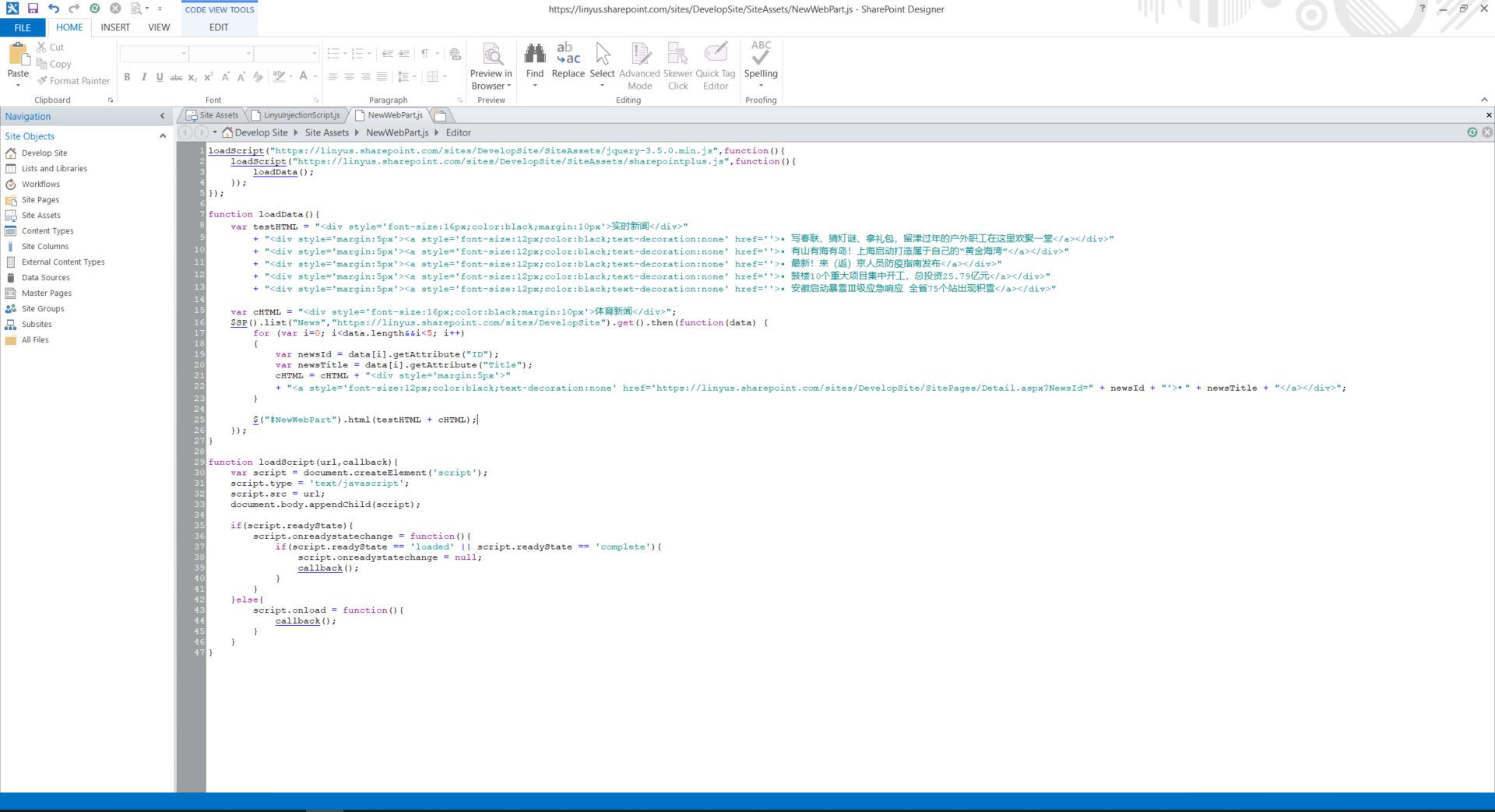The height and width of the screenshot is (812, 1495).
Task: Open the Select tool dropdown
Action: [602, 85]
